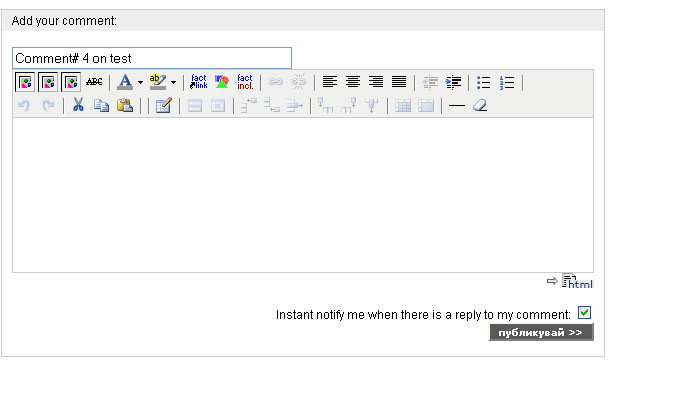Click the paste clipboard icon
The image size is (678, 411).
[125, 105]
